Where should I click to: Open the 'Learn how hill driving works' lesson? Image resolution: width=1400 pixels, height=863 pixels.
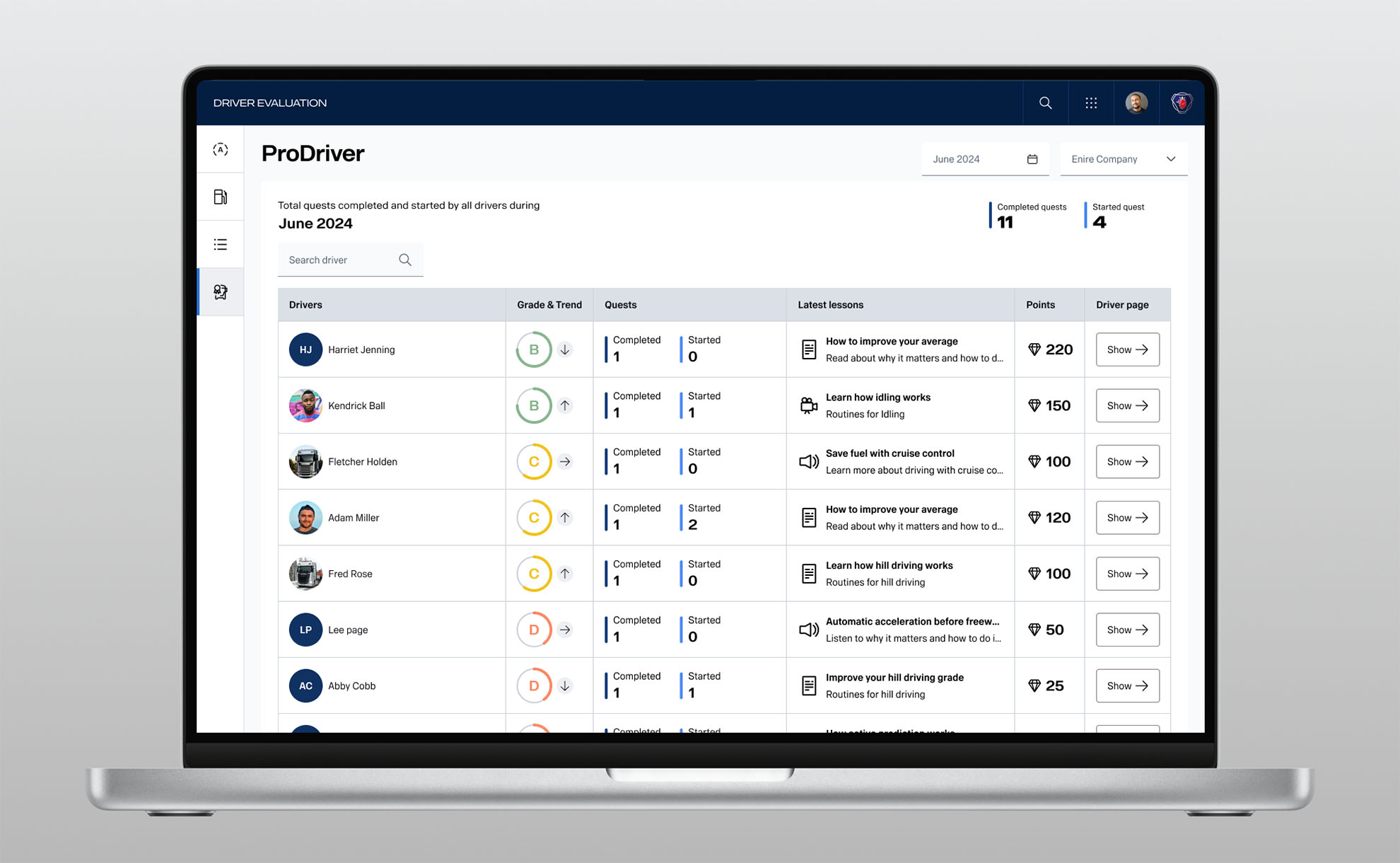[x=889, y=565]
